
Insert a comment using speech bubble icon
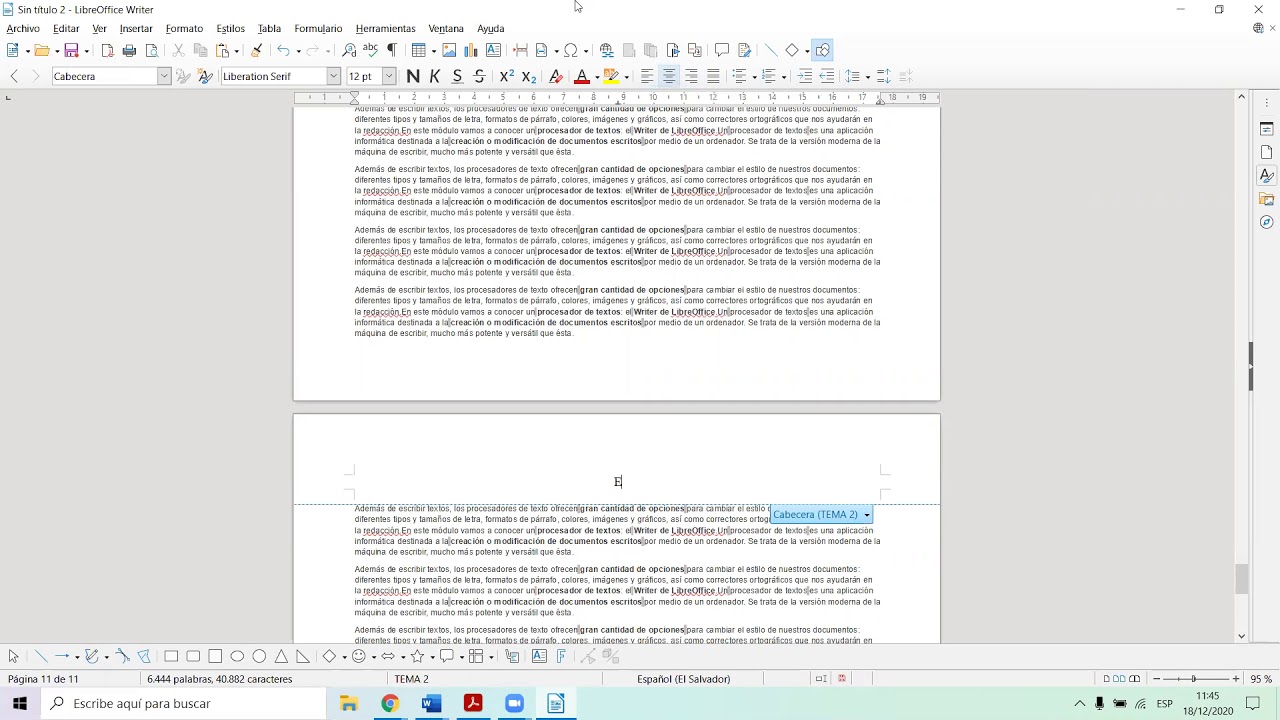722,50
